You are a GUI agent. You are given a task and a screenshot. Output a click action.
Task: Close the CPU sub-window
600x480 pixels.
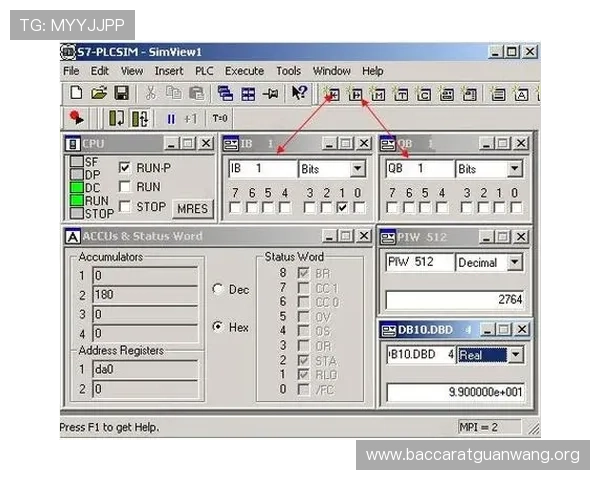tap(206, 143)
